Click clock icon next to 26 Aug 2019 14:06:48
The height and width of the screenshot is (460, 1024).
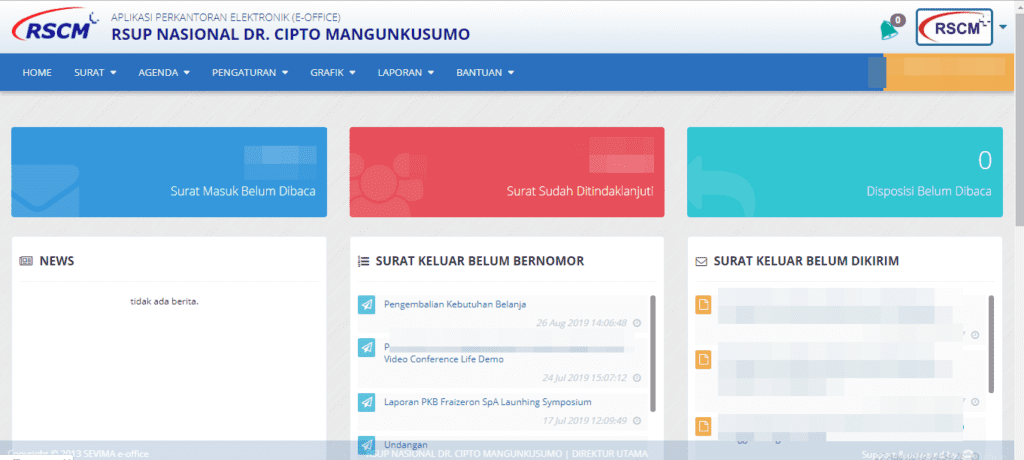(x=637, y=323)
